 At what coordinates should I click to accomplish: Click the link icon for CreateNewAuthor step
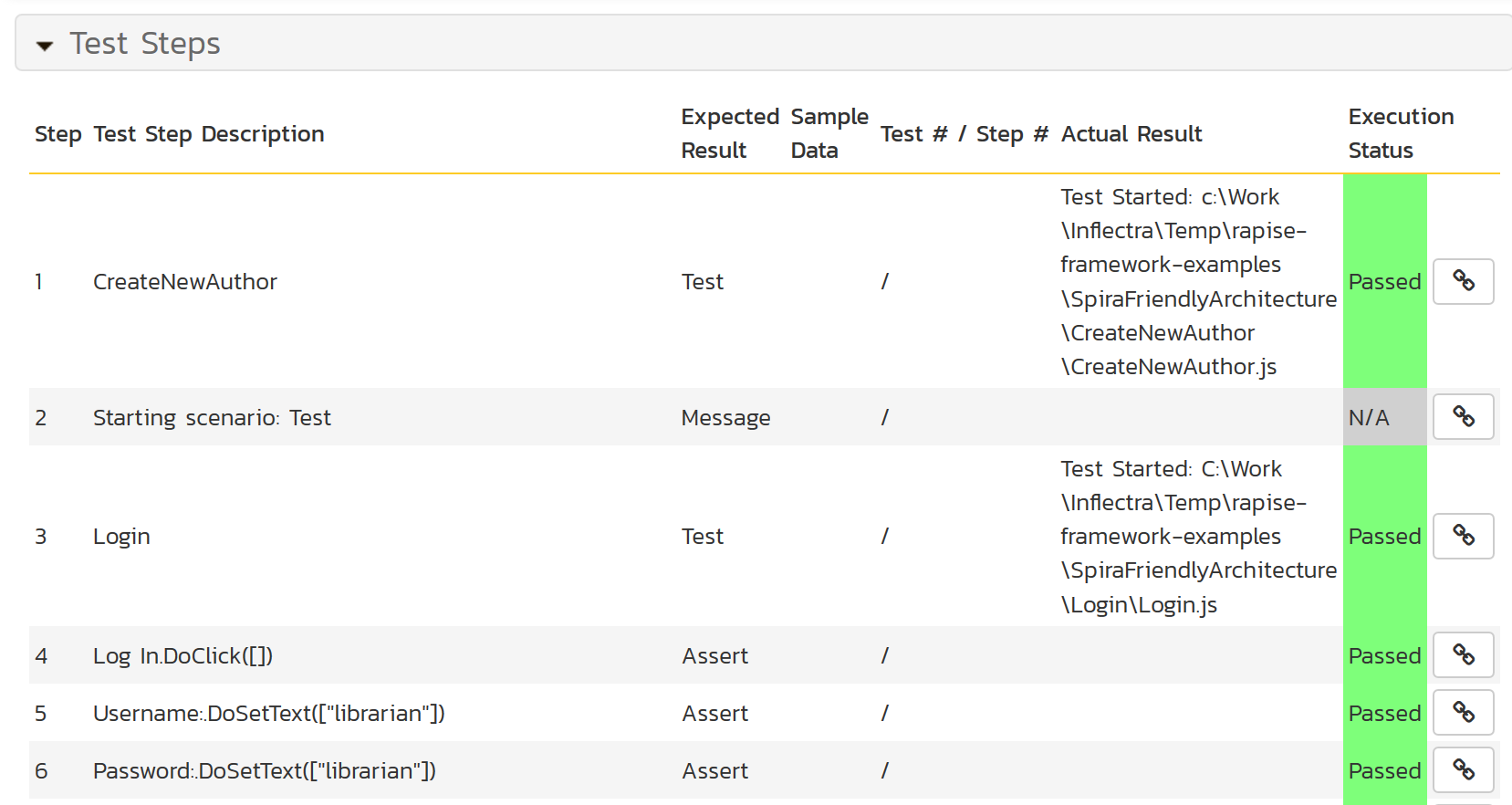(1463, 281)
